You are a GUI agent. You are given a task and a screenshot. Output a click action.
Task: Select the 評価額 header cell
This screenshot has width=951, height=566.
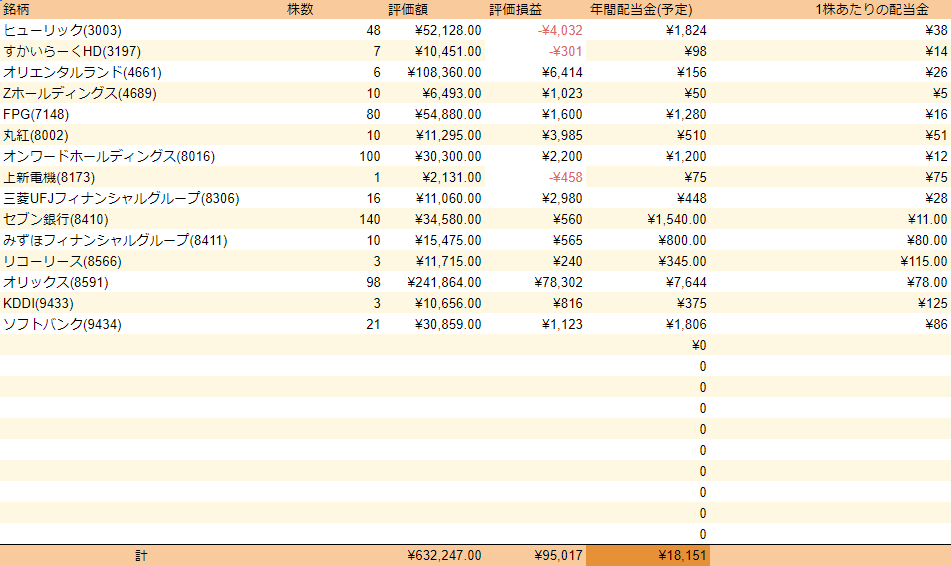click(x=408, y=10)
